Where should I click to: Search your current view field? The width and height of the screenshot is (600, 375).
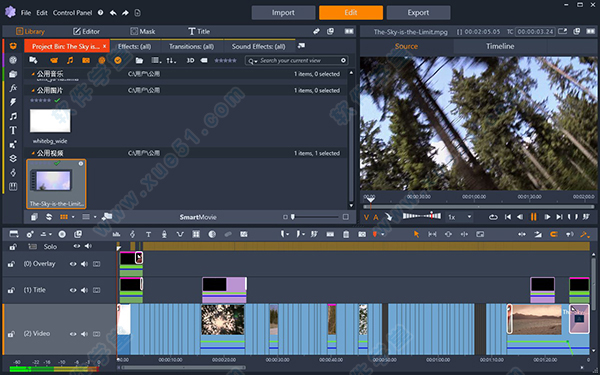point(296,60)
